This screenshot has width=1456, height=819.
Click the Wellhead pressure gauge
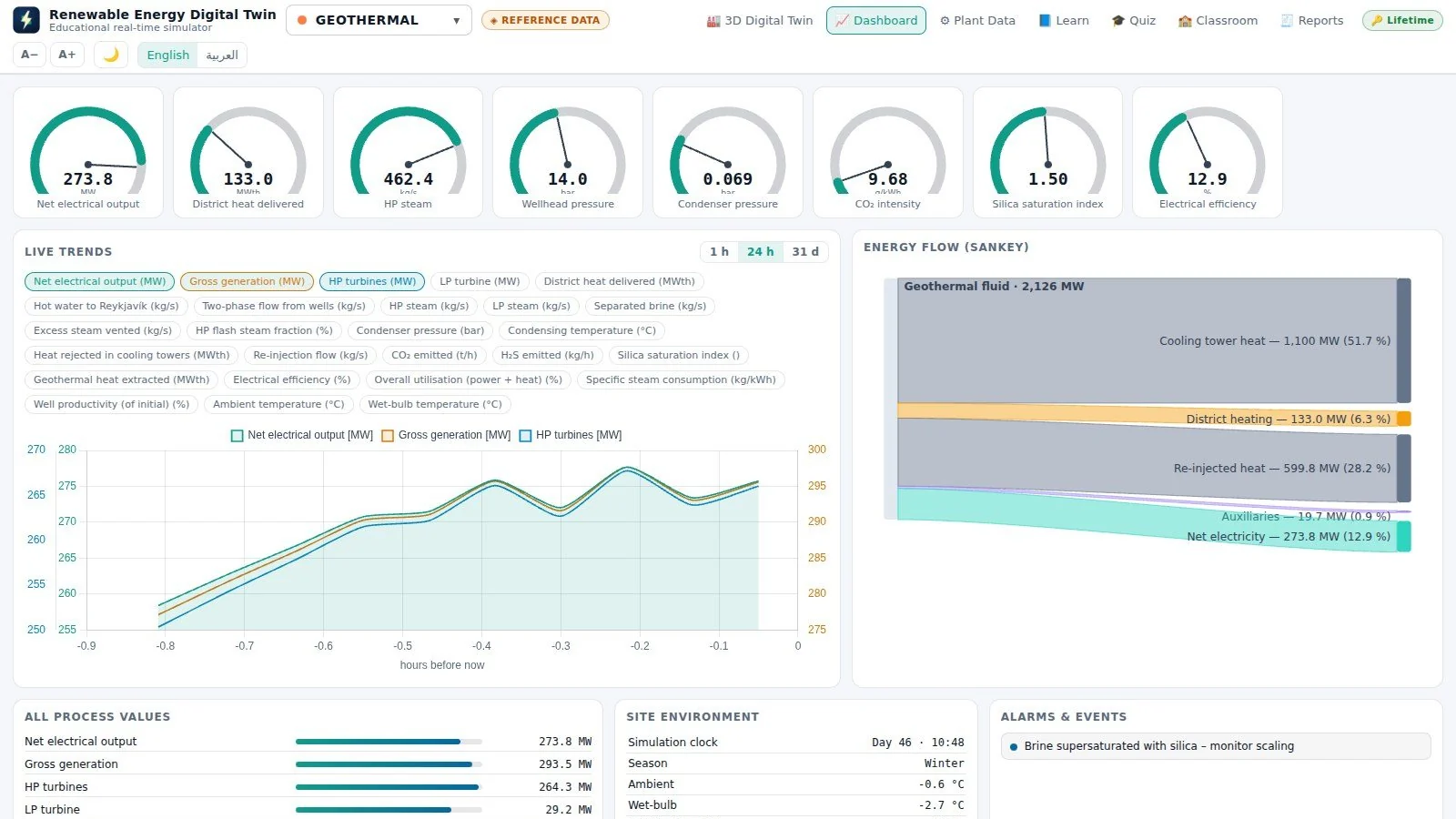(568, 153)
